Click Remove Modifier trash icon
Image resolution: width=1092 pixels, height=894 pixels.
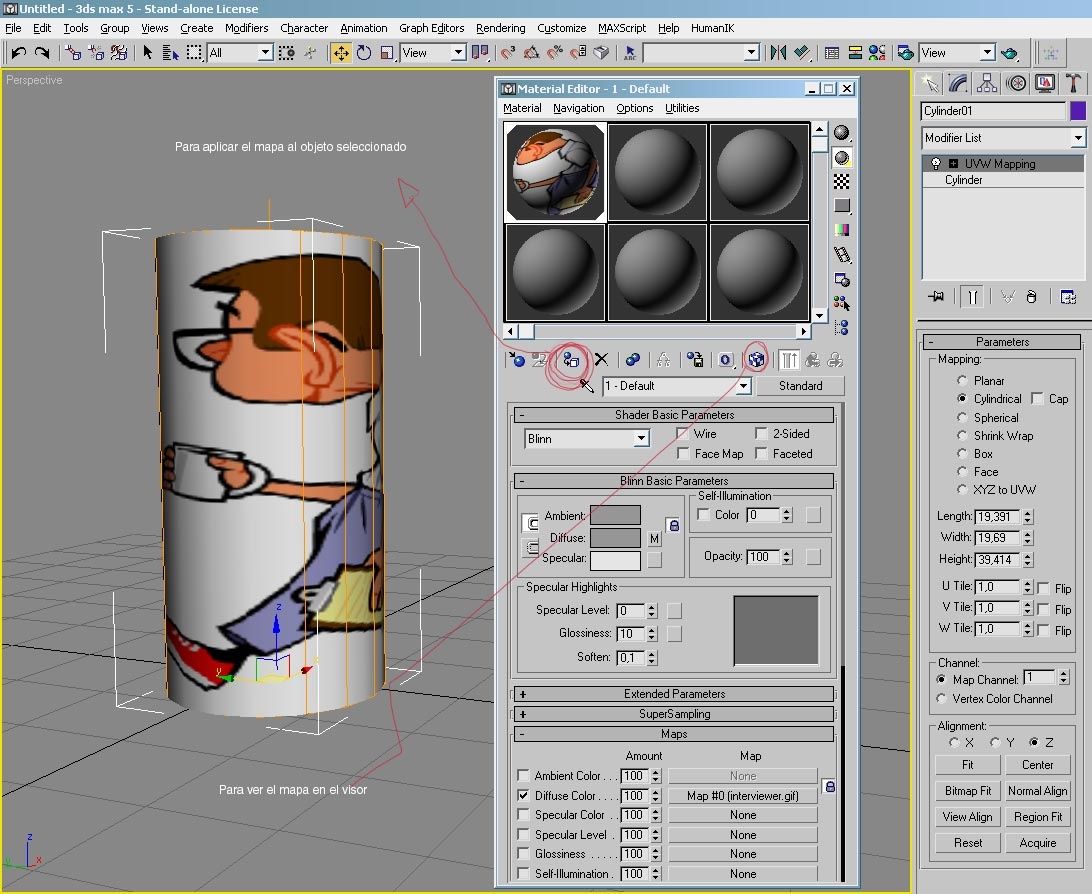1031,297
